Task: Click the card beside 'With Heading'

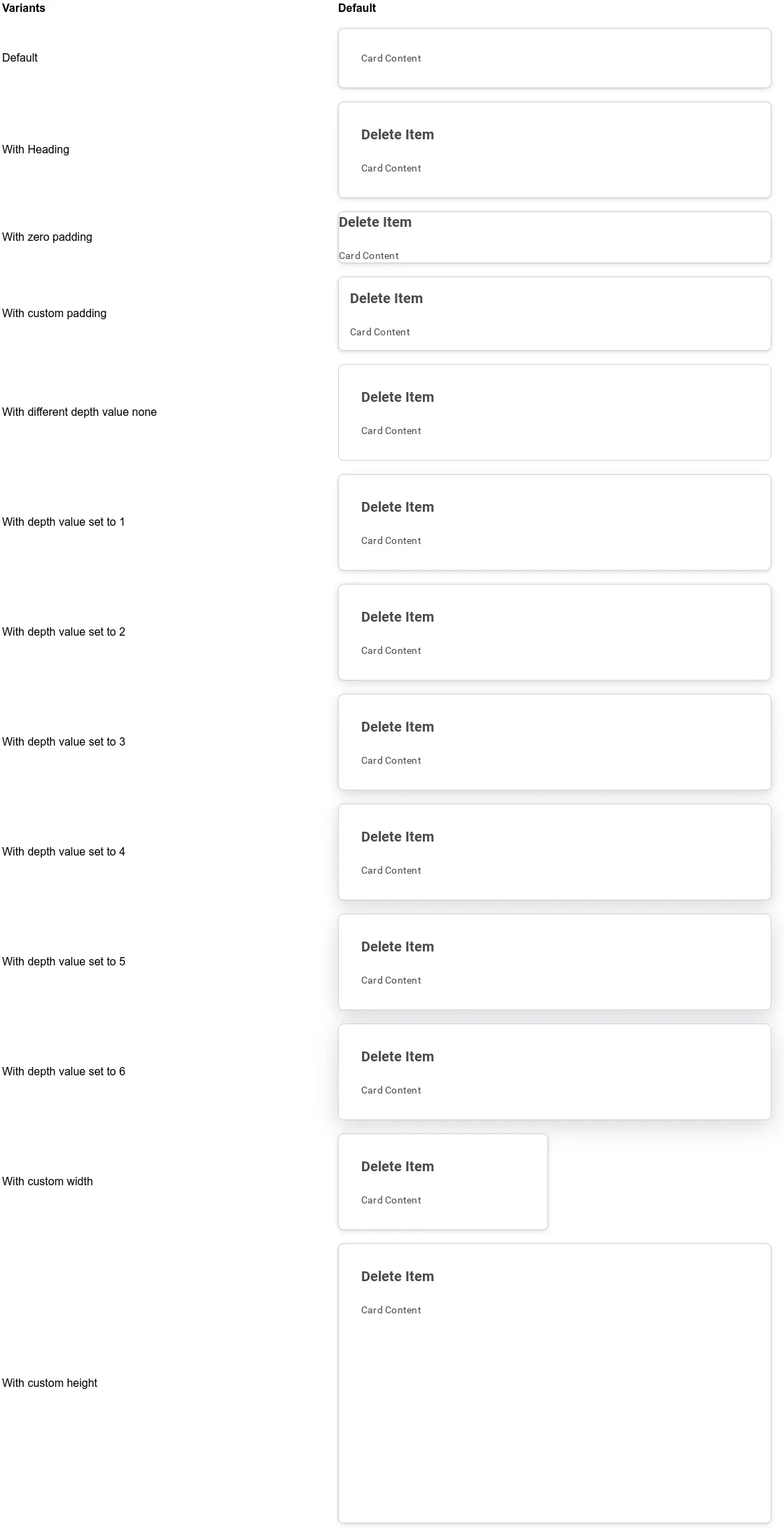Action: click(x=554, y=150)
